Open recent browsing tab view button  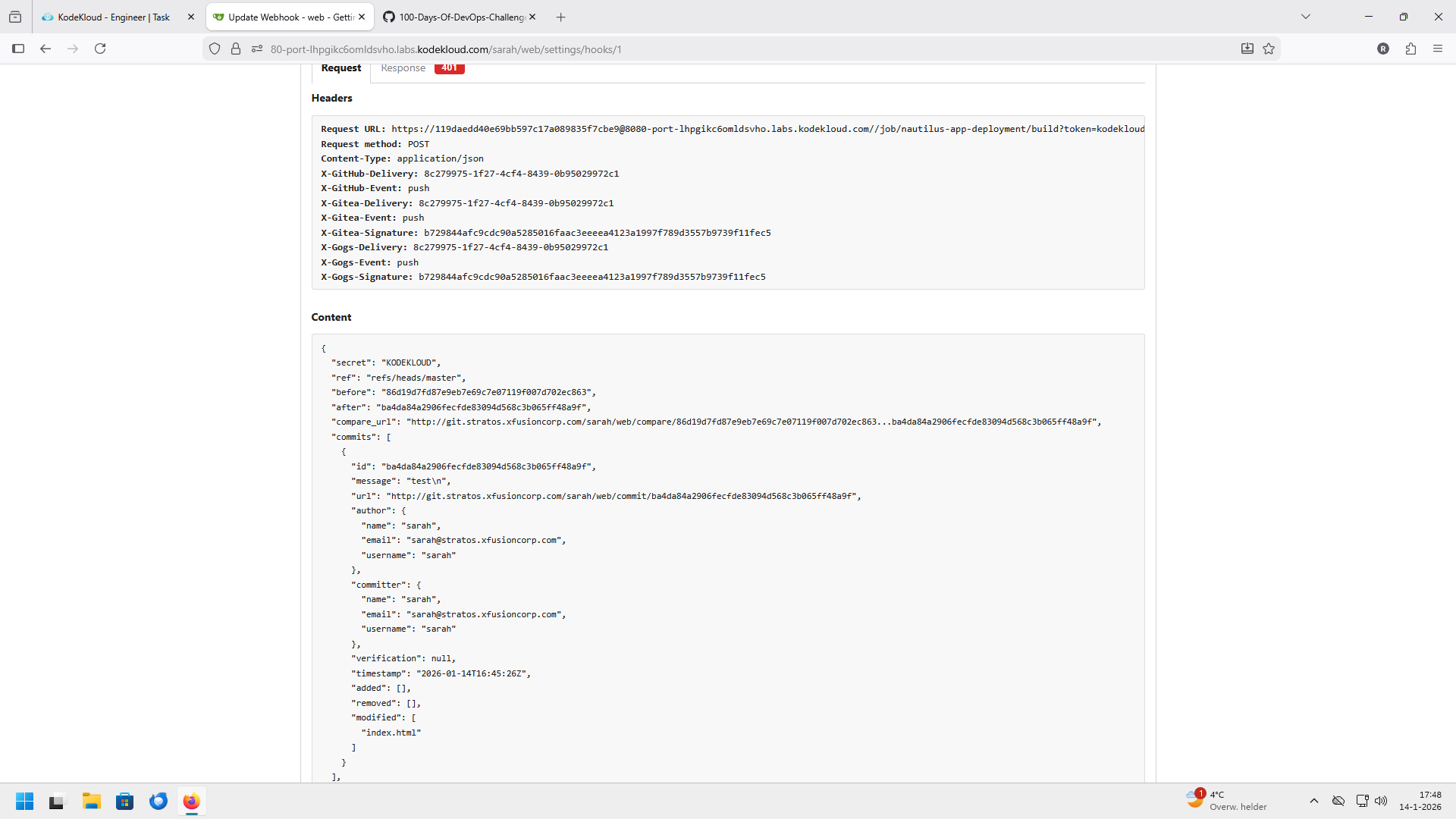tap(15, 17)
